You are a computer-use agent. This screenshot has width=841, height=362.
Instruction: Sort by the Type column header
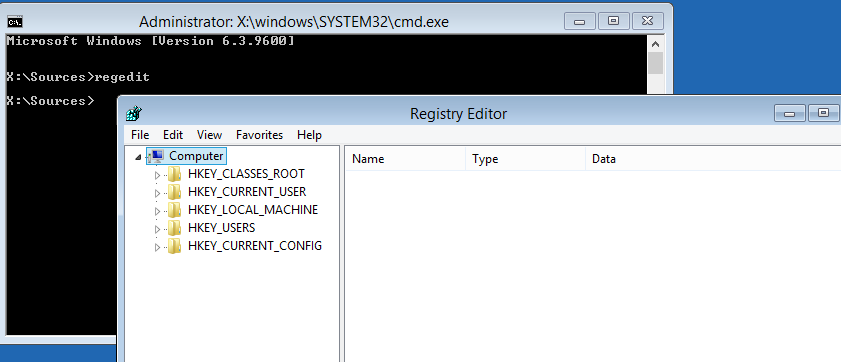point(525,159)
